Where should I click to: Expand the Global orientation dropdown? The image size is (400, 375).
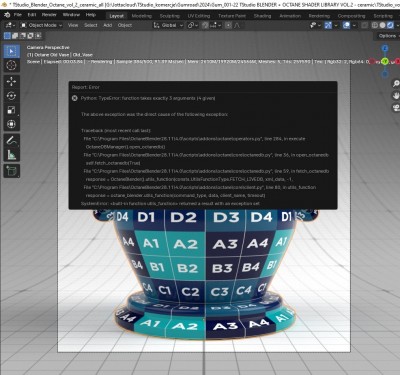pos(169,25)
